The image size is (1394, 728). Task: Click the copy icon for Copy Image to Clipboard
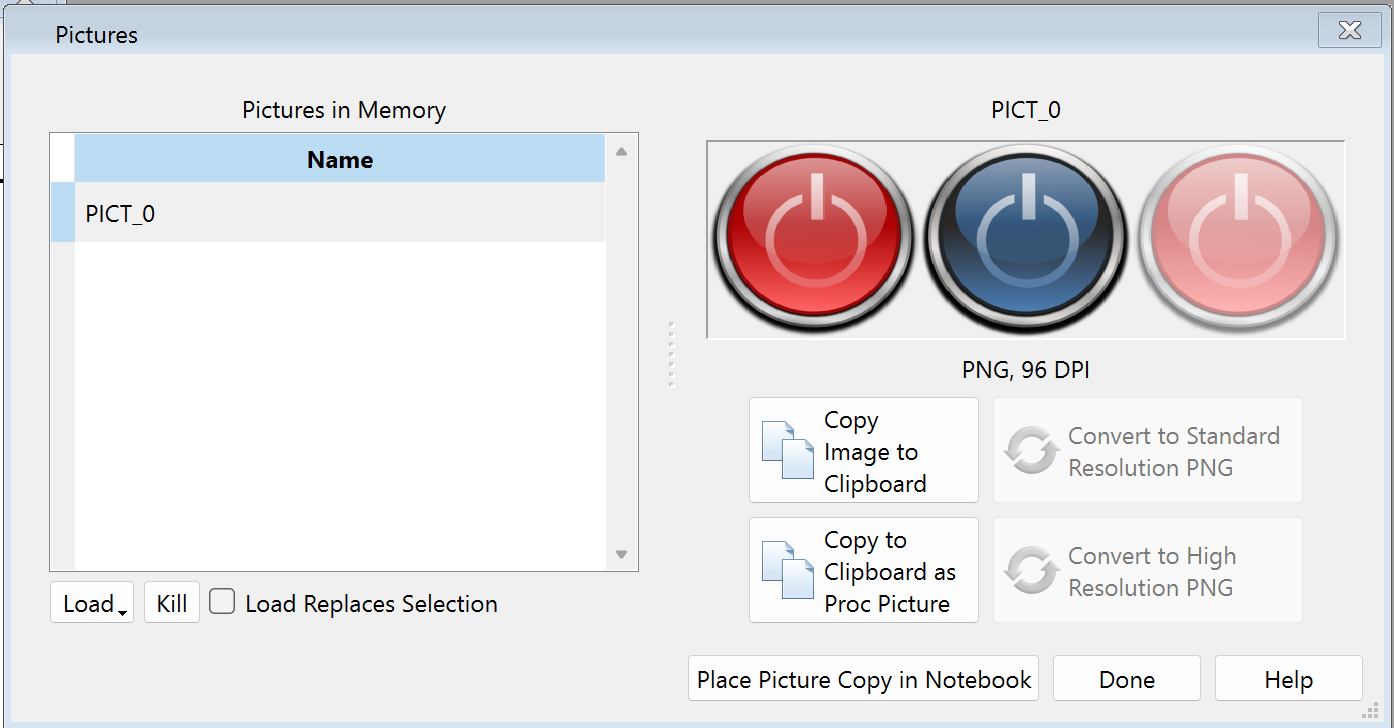(x=787, y=451)
